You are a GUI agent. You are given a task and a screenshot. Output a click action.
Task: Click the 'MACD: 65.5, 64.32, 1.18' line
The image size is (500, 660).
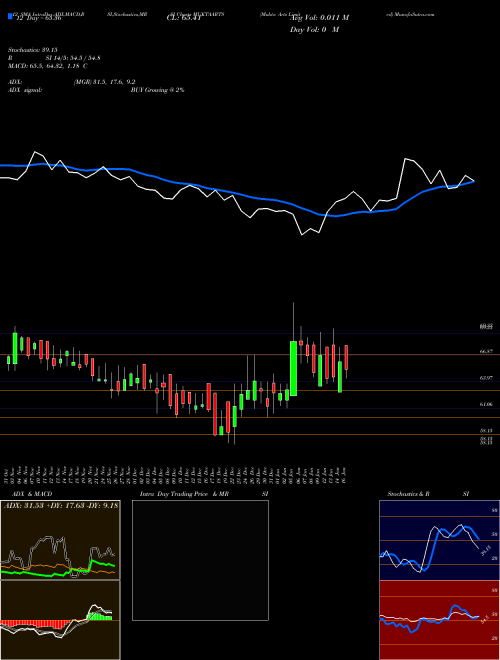click(x=47, y=66)
